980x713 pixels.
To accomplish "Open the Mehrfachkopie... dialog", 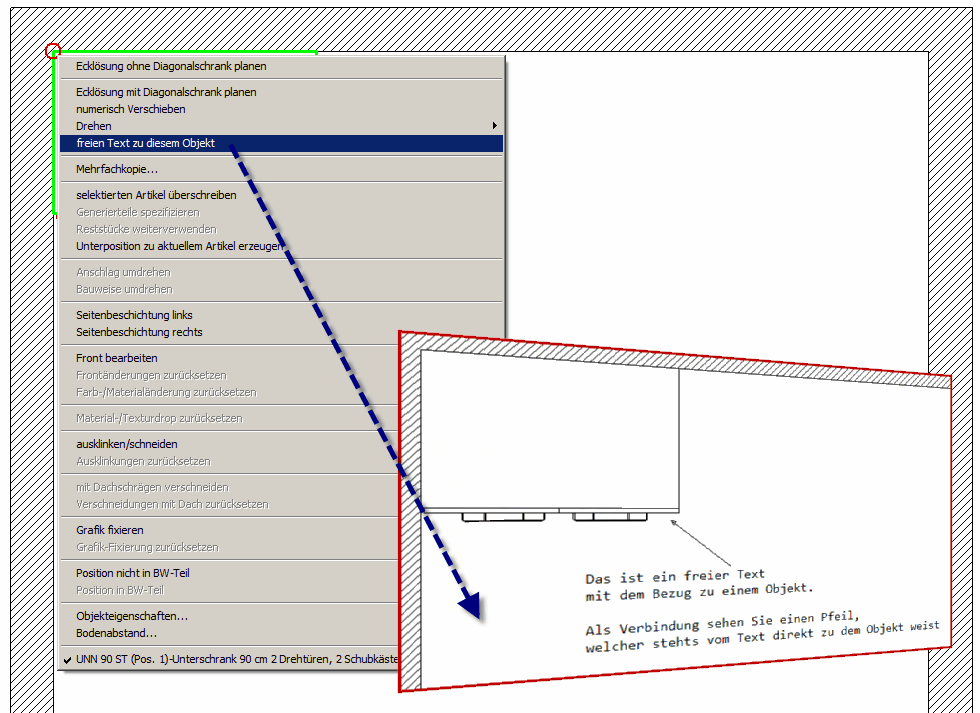I will click(116, 169).
